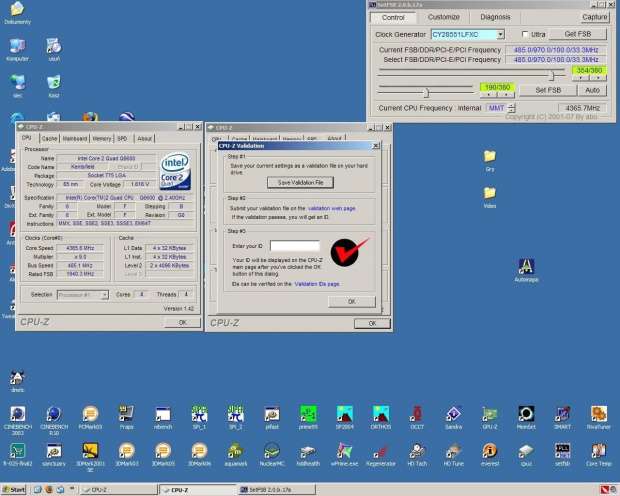This screenshot has width=620, height=496.
Task: Click the Capture button in SetFSB
Action: pos(595,17)
